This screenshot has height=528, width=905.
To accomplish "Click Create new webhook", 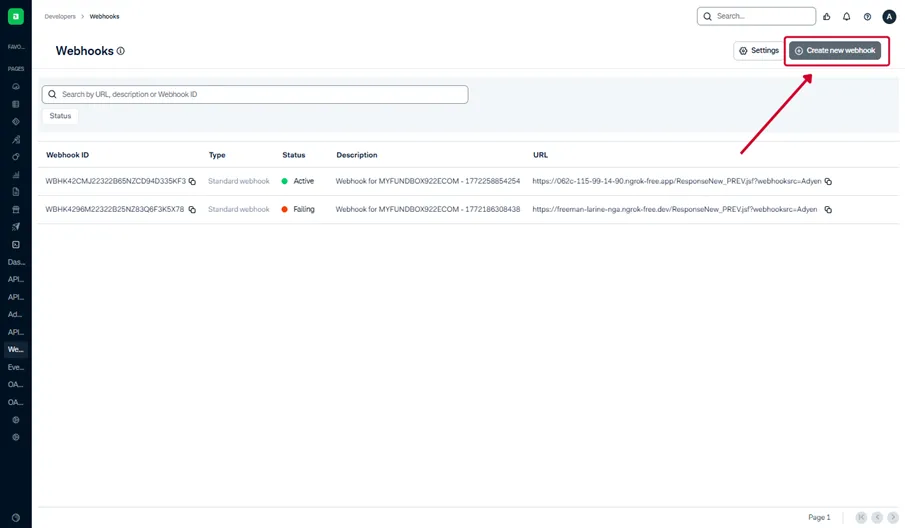I will pyautogui.click(x=835, y=51).
